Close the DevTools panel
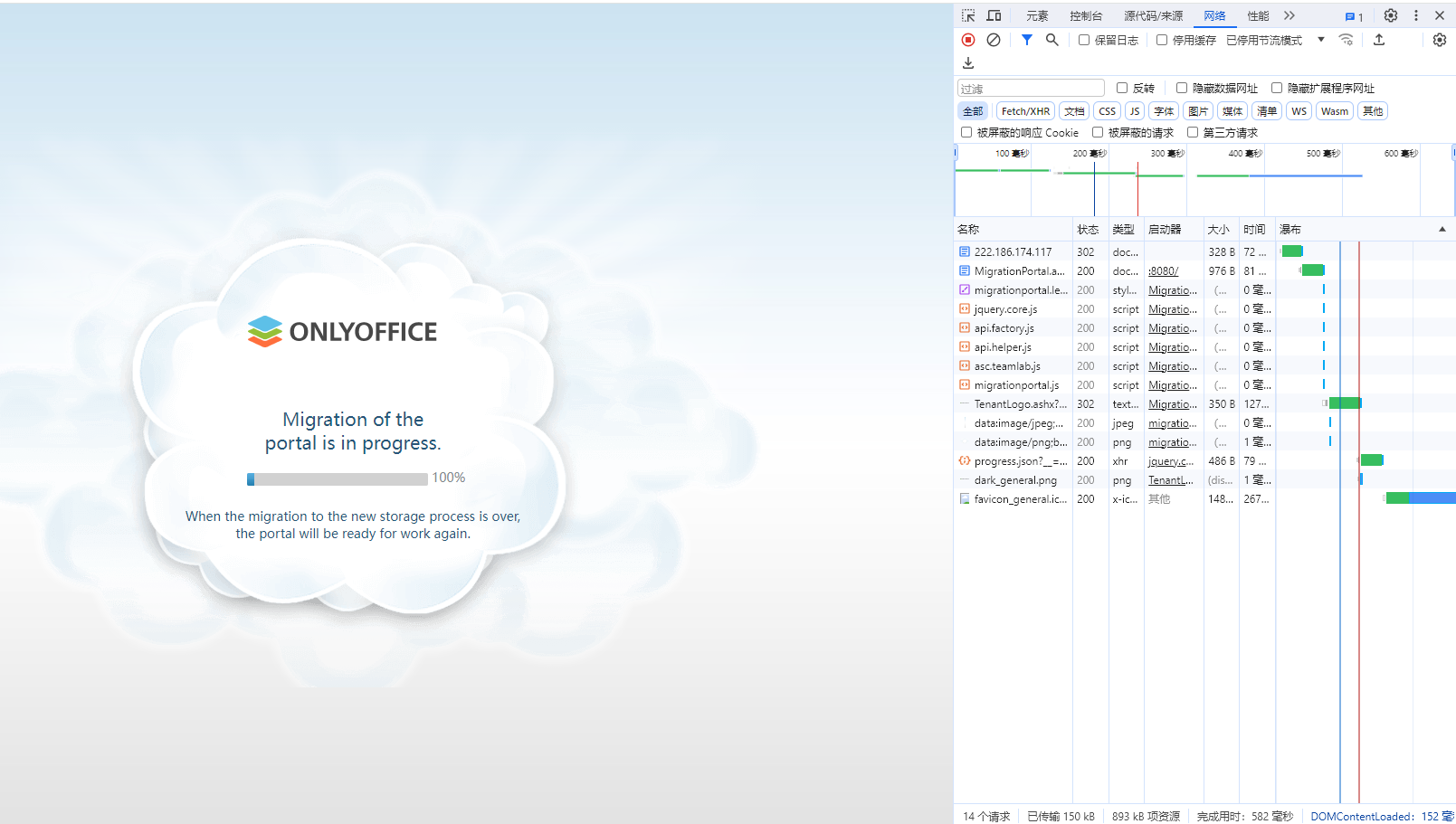Viewport: 1456px width, 824px height. [1440, 15]
